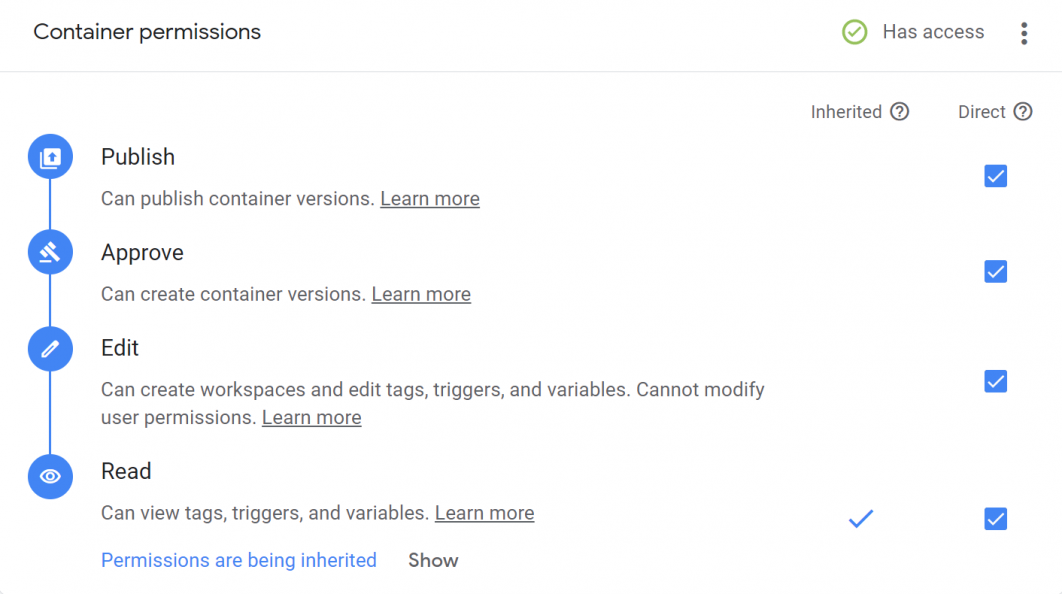Uncheck the Publish direct permission
1062x594 pixels.
click(995, 176)
